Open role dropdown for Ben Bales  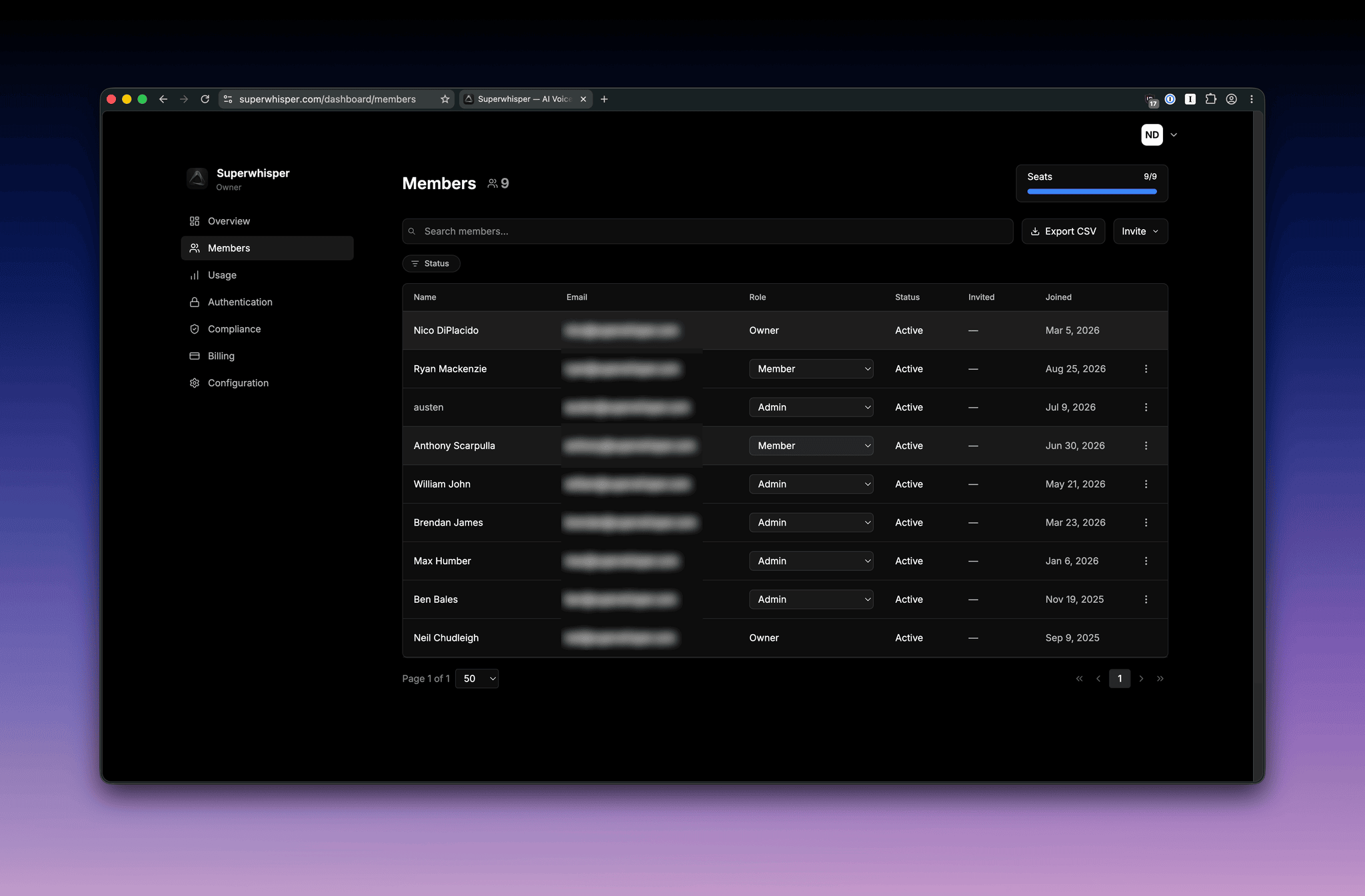pos(811,600)
